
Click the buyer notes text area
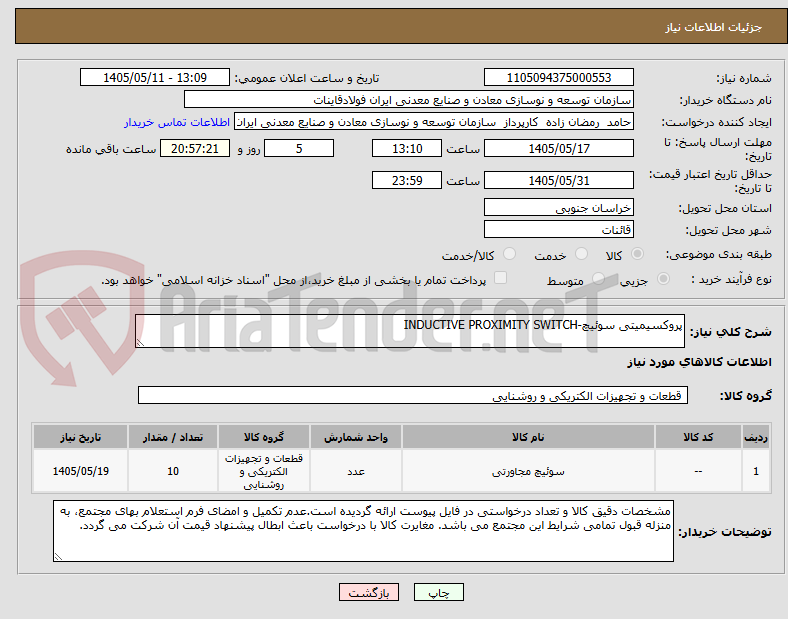point(363,531)
